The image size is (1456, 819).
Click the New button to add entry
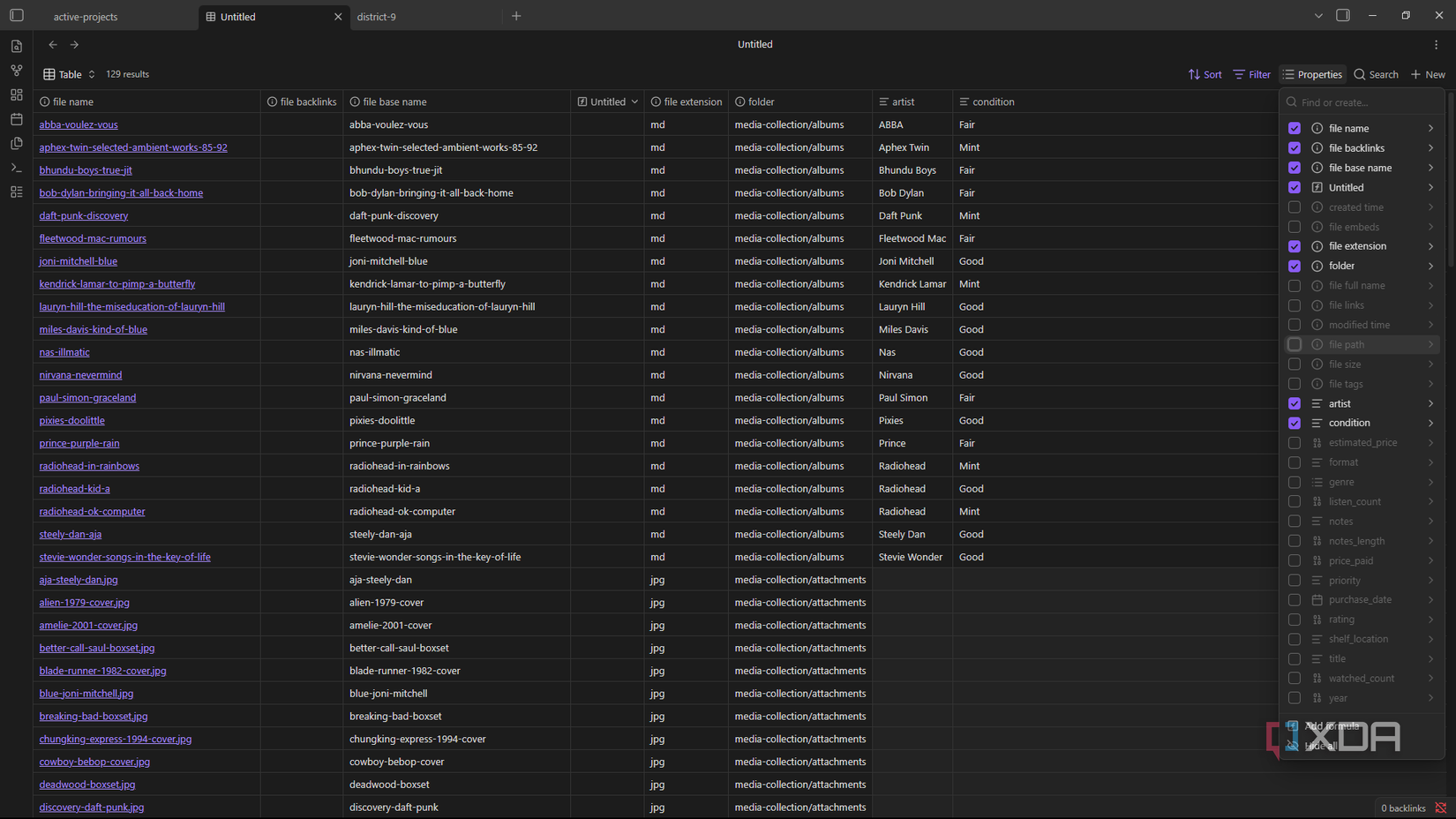click(x=1428, y=74)
